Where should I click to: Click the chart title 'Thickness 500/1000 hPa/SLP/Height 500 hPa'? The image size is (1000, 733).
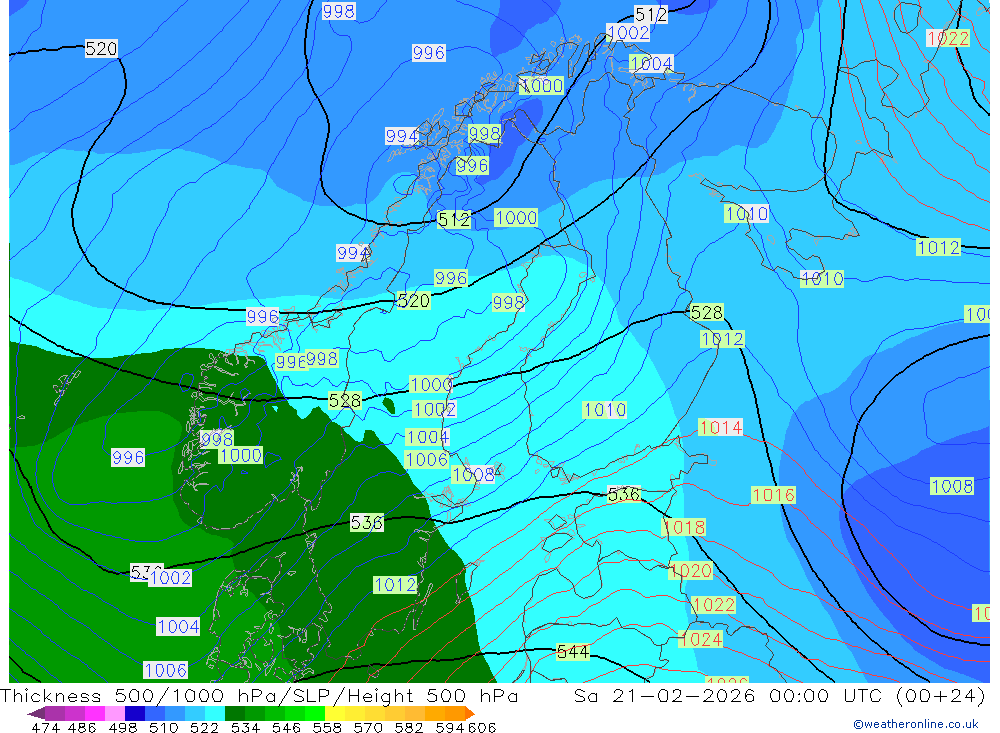point(259,695)
